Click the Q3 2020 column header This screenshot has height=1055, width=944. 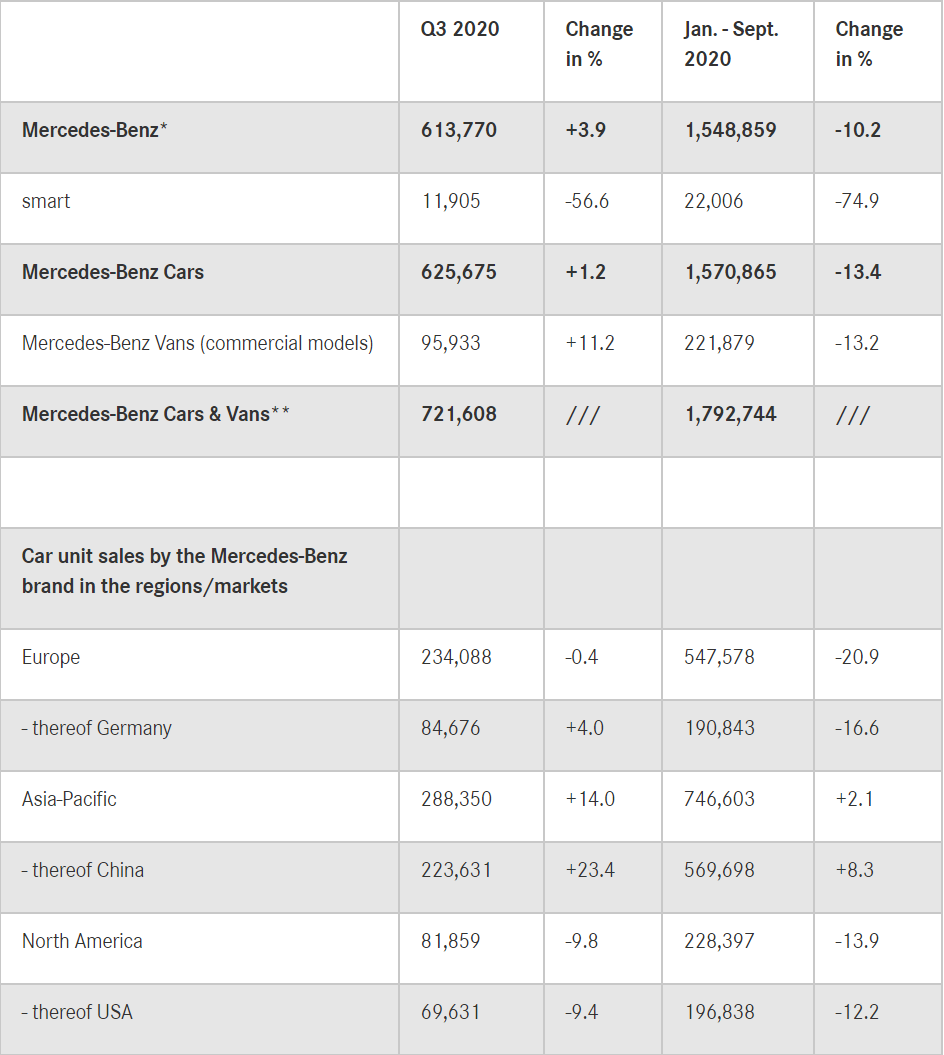pyautogui.click(x=460, y=29)
